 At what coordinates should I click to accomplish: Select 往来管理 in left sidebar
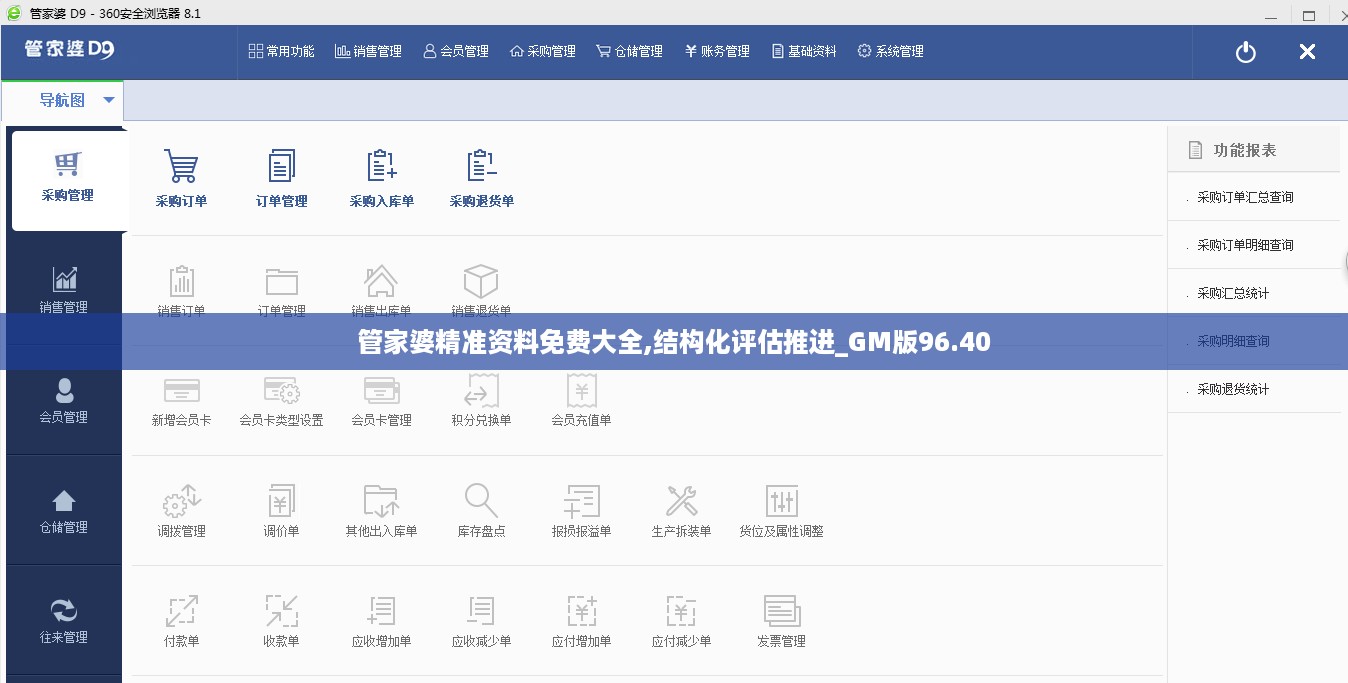point(64,620)
